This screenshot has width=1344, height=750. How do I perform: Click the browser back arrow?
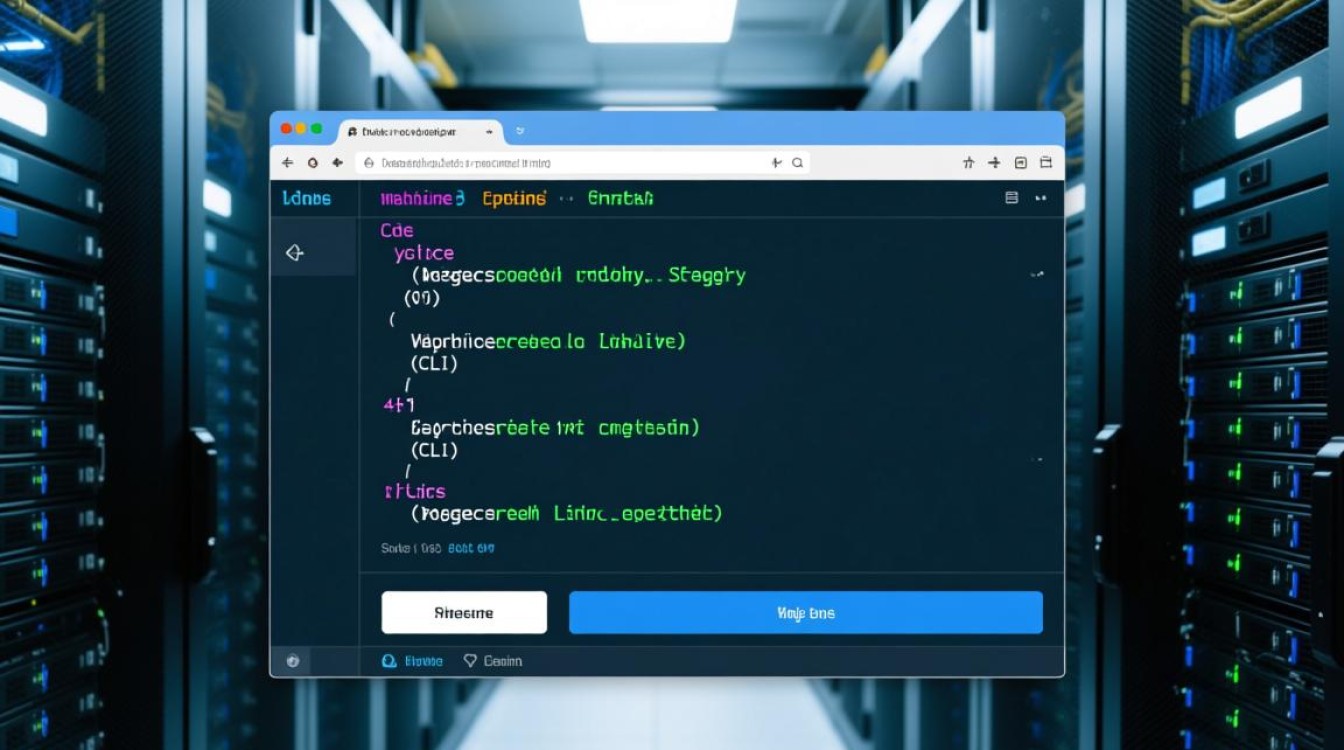[288, 162]
